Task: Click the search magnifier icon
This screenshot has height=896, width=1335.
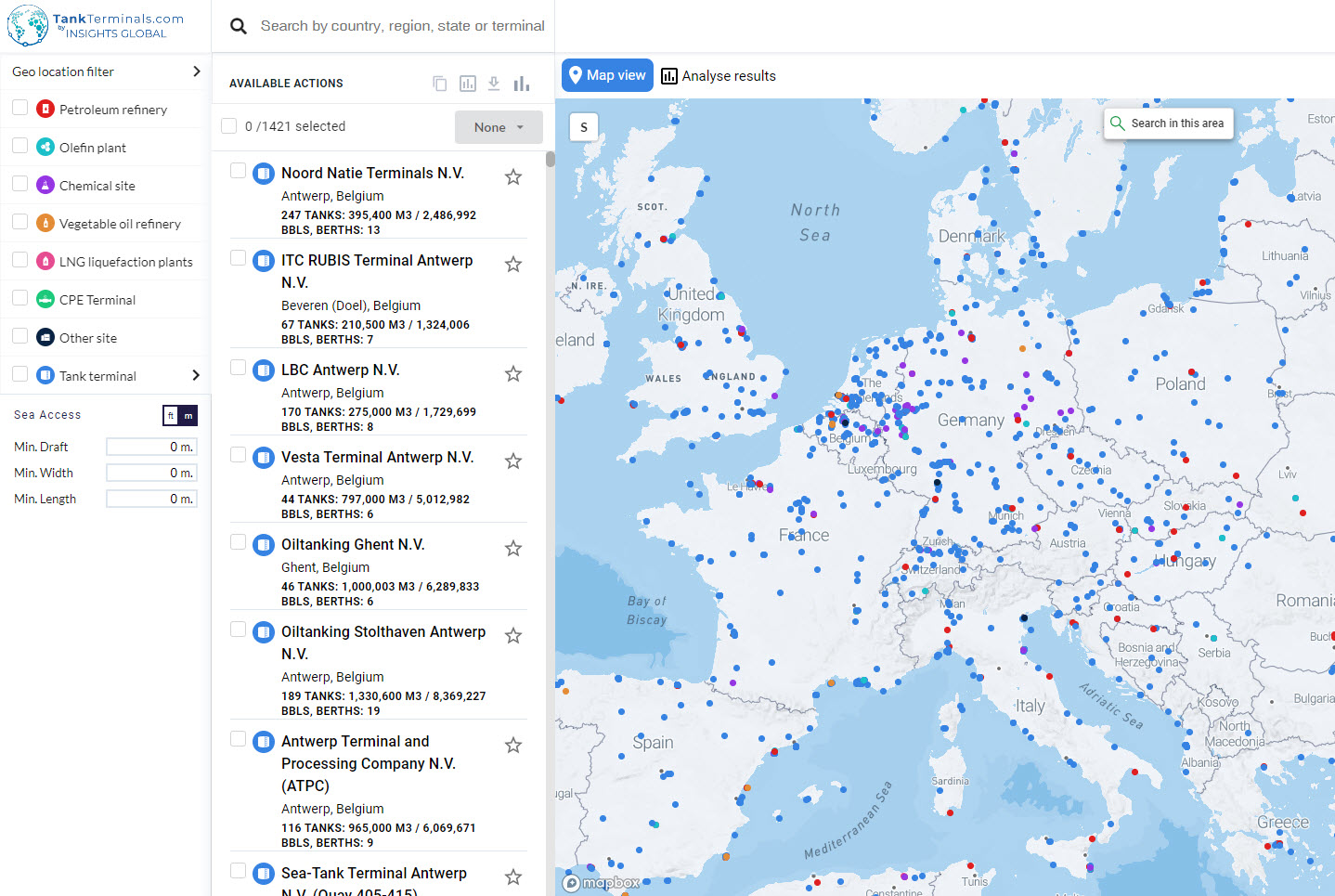Action: click(x=239, y=26)
